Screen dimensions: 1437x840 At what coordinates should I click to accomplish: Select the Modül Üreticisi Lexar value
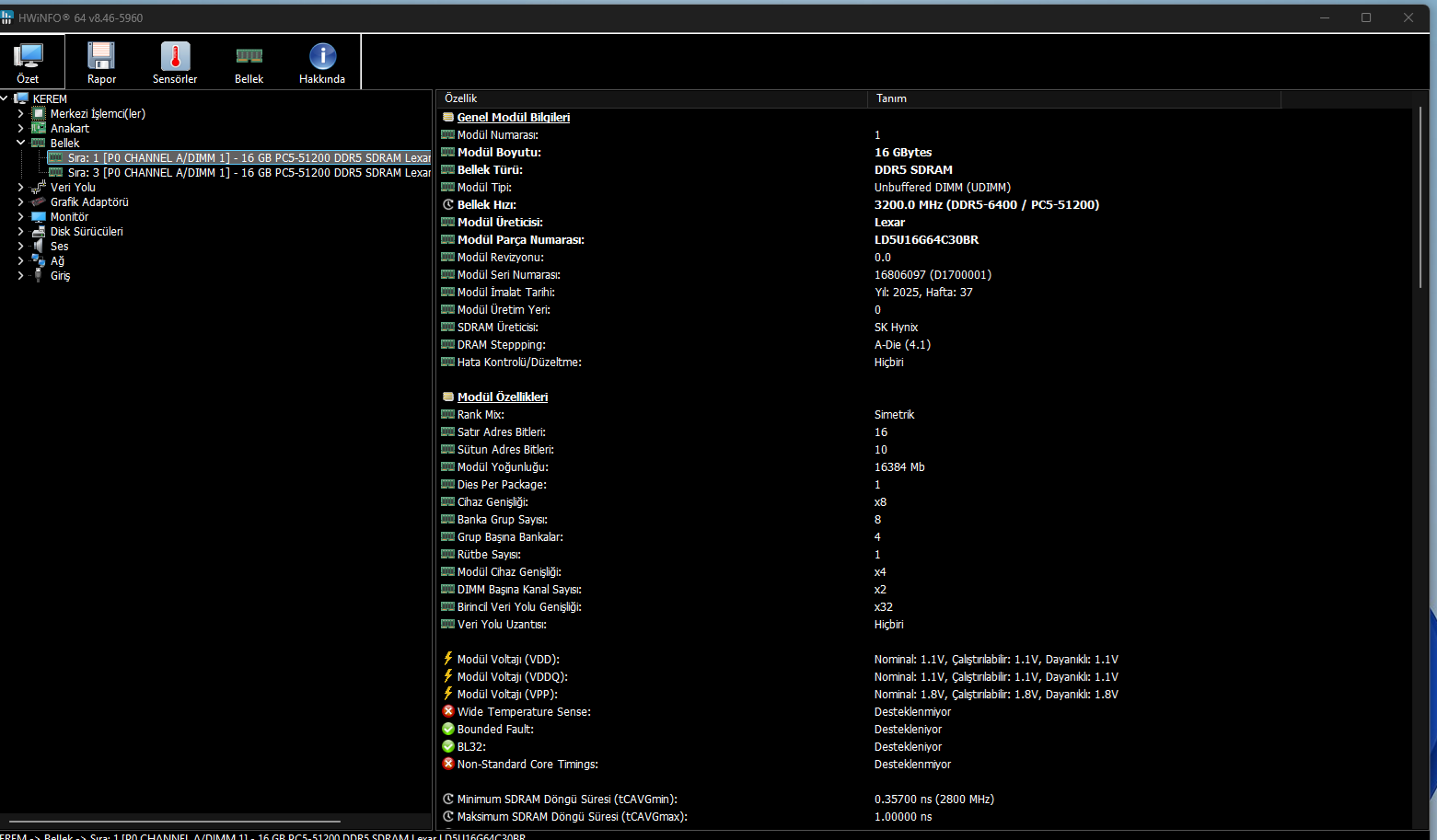[x=889, y=222]
